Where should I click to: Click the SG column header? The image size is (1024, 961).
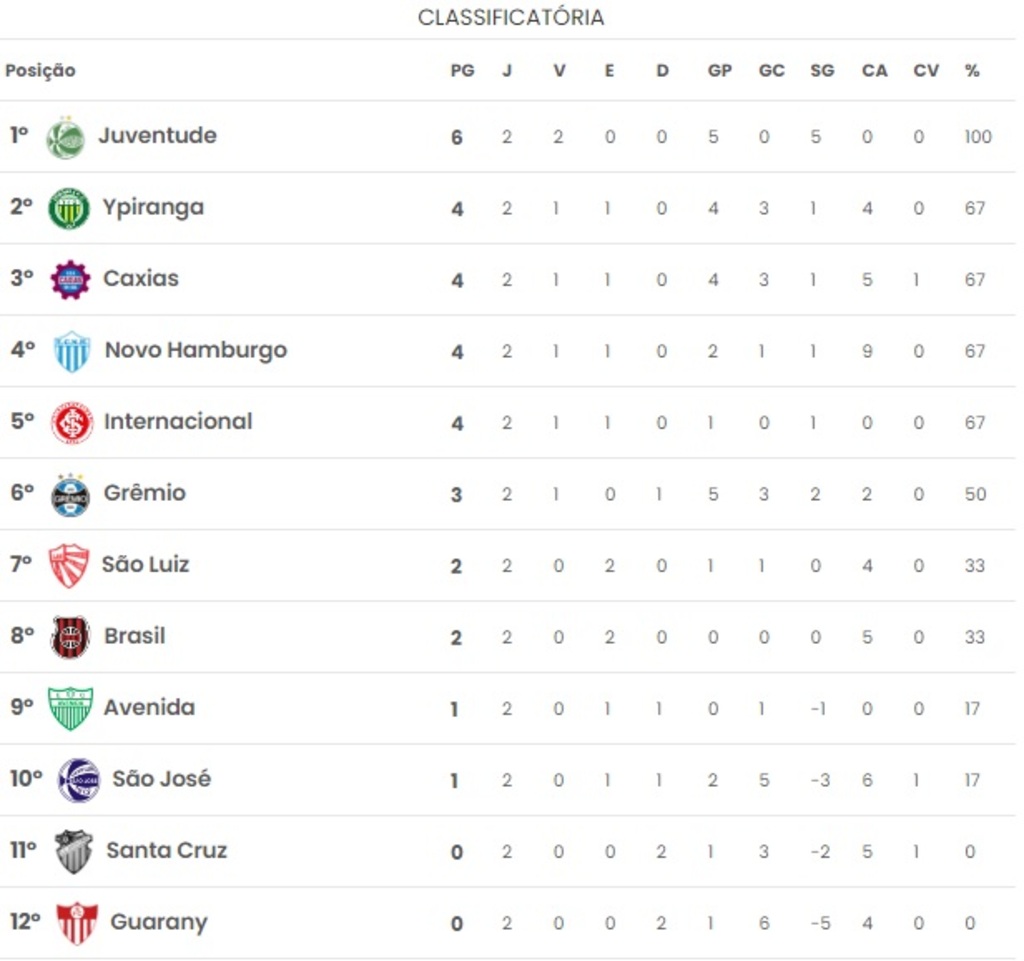point(822,71)
